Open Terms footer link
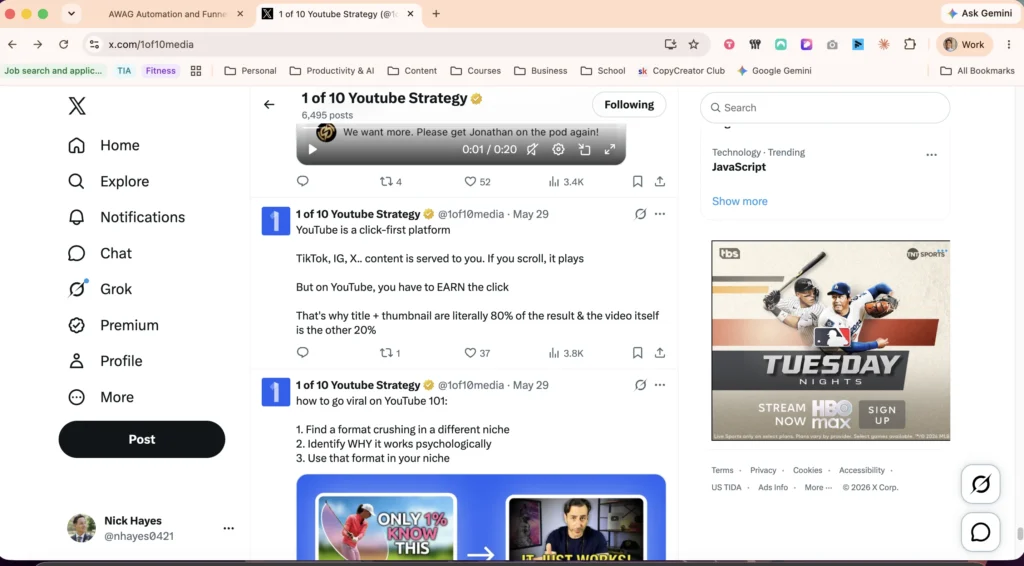The width and height of the screenshot is (1024, 566). tap(722, 470)
